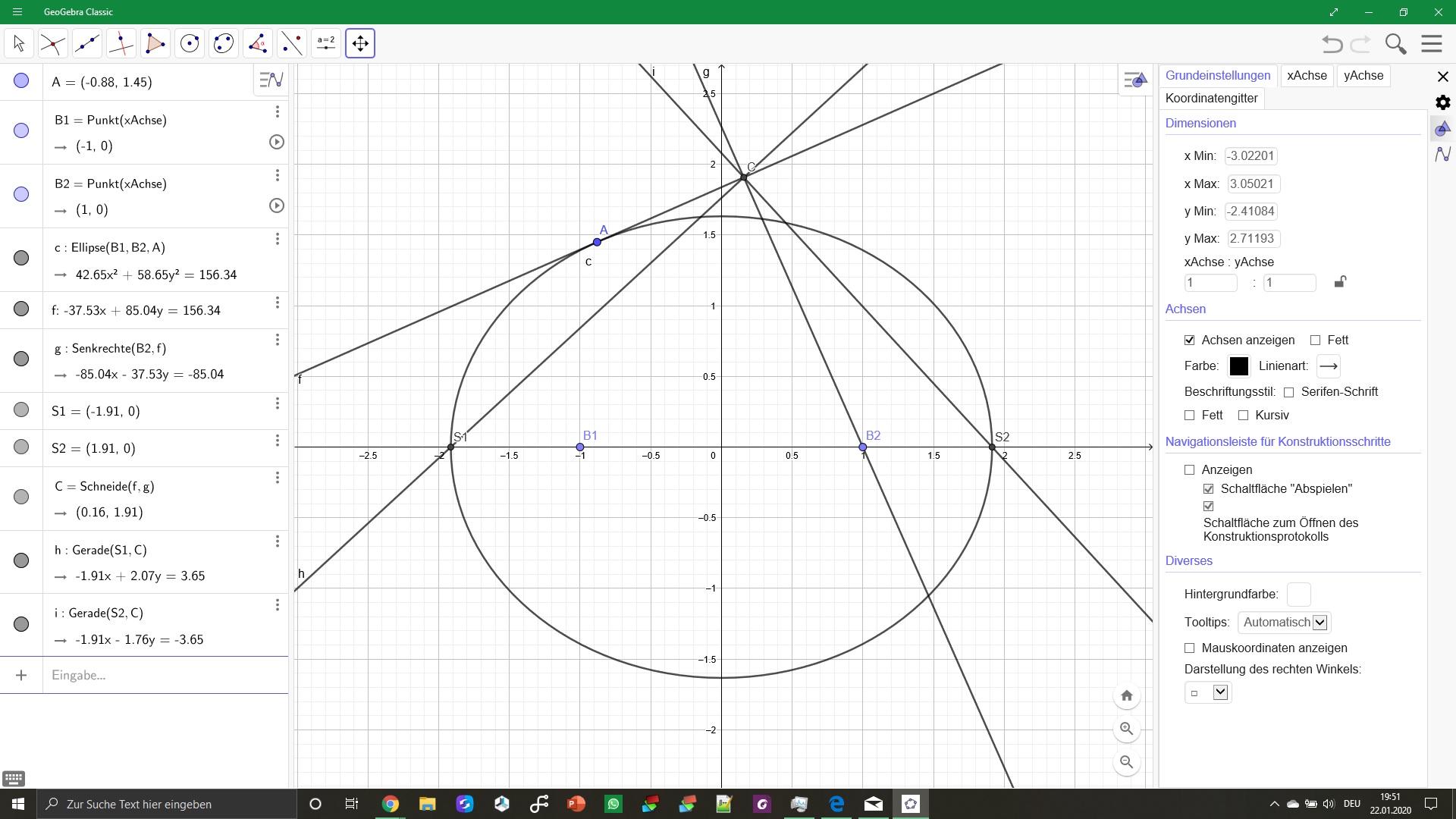
Task: Open Chrome from the taskbar
Action: (391, 804)
